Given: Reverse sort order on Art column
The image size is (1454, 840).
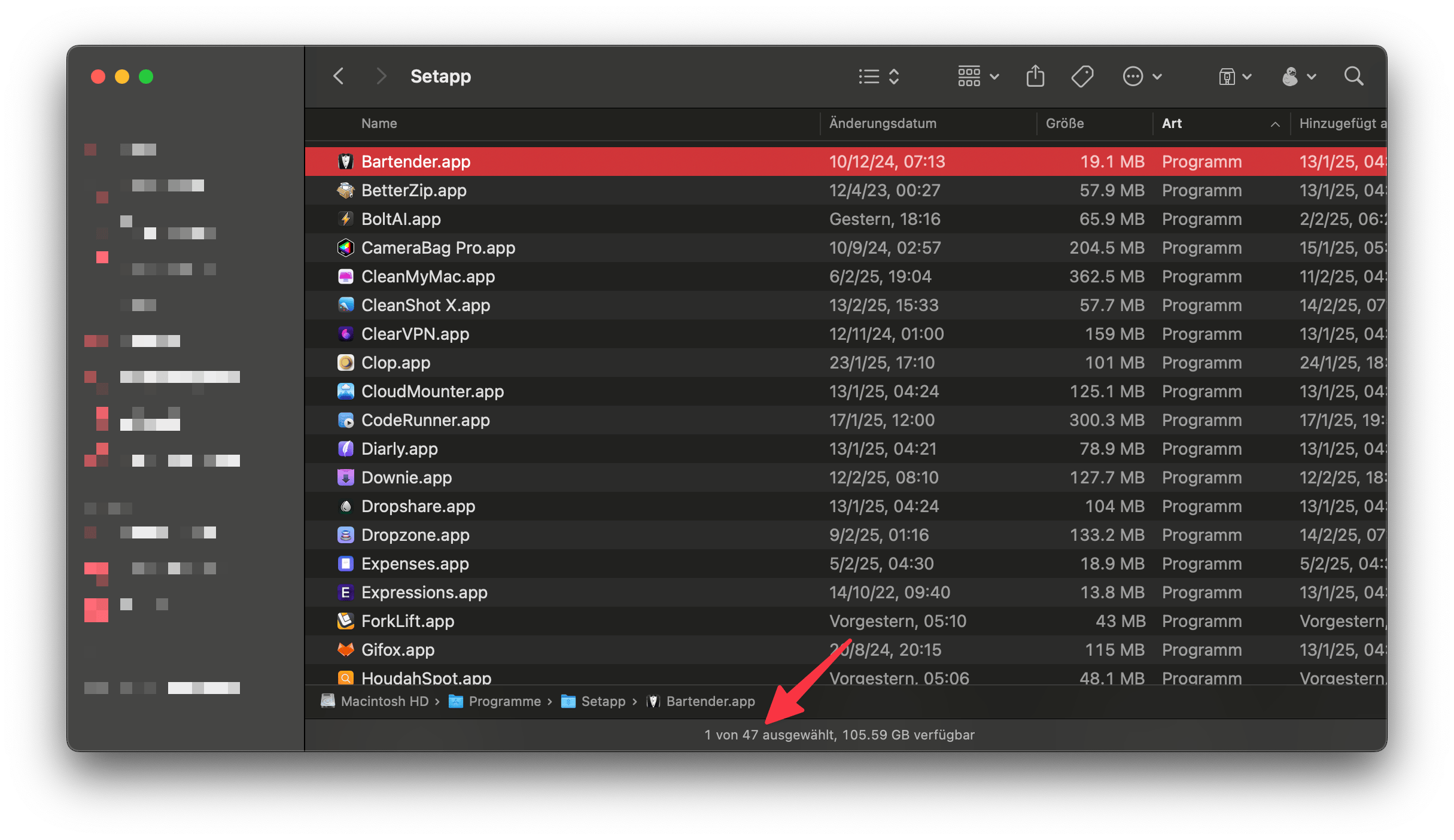Looking at the screenshot, I should [x=1221, y=123].
